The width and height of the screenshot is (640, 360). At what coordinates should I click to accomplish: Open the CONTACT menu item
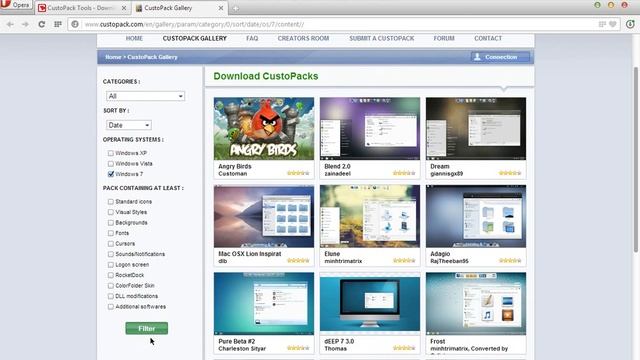[x=488, y=38]
